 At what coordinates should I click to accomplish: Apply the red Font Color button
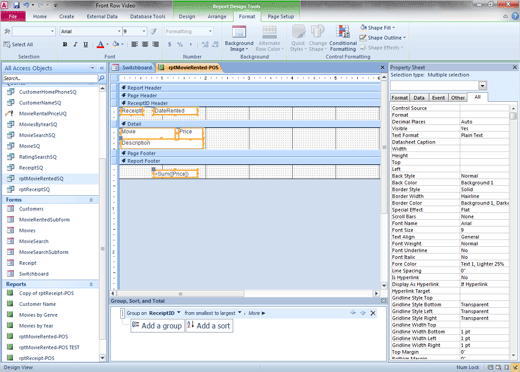click(x=100, y=44)
